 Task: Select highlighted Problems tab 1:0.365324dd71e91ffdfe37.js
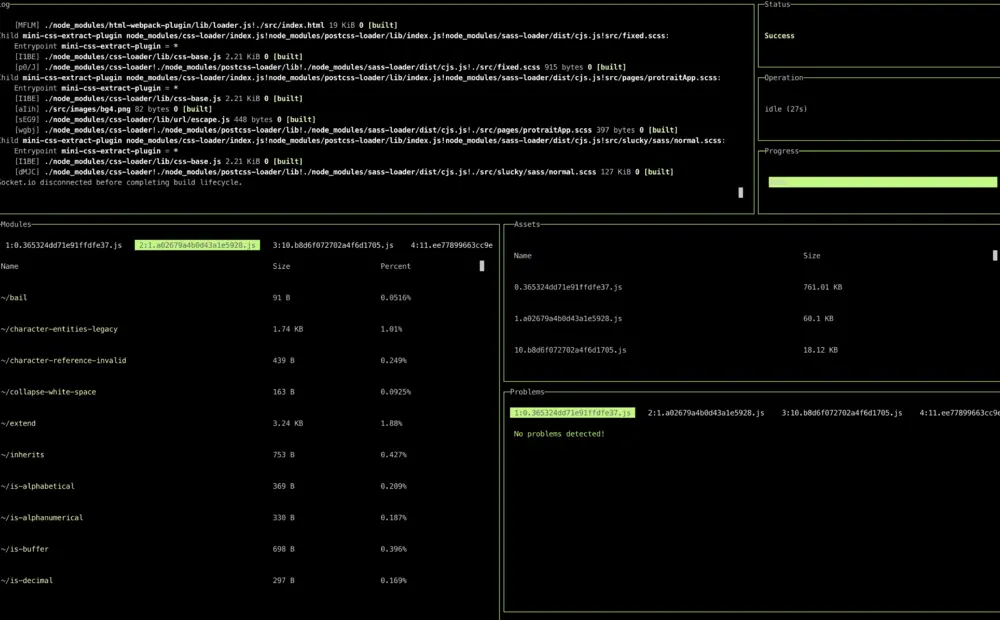click(x=572, y=413)
